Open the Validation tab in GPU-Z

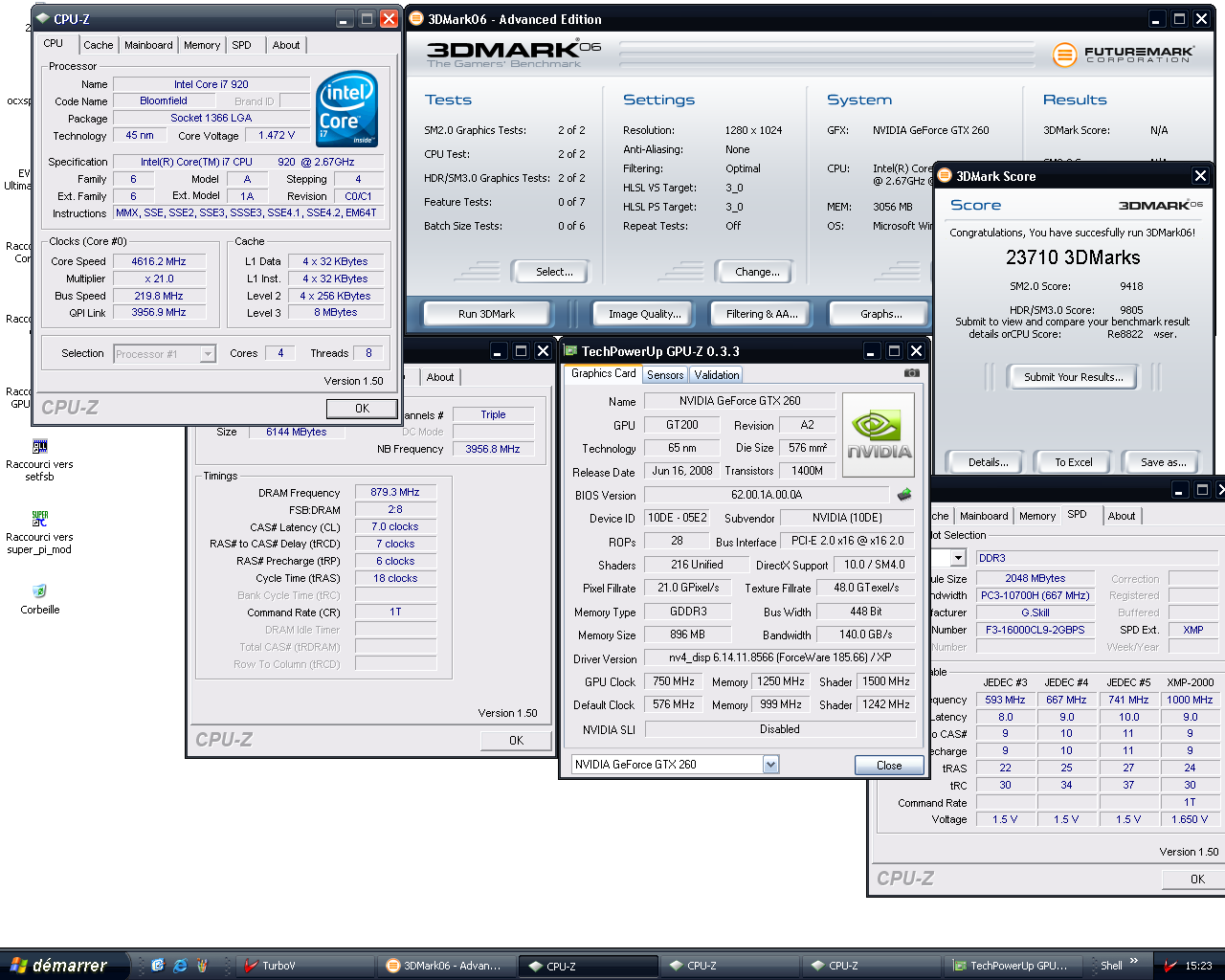pos(717,375)
